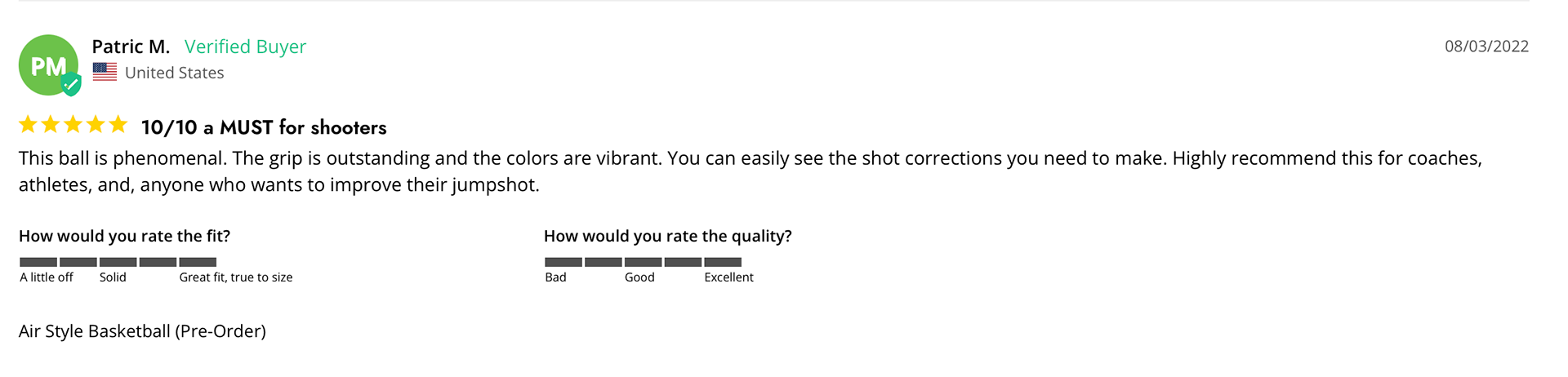This screenshot has width=1568, height=377.
Task: Click the green PM avatar circle
Action: (46, 64)
